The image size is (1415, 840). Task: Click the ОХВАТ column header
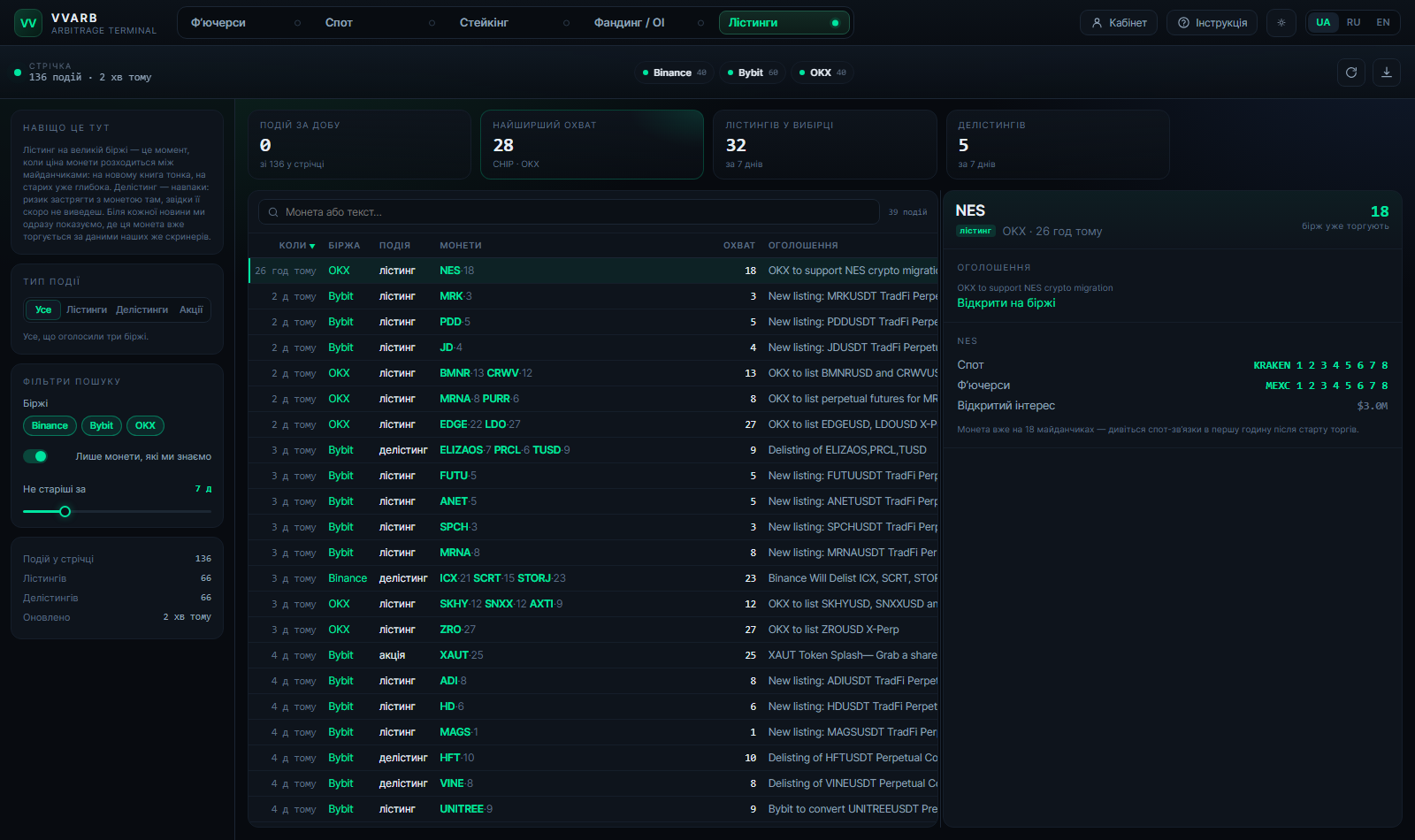pos(739,246)
